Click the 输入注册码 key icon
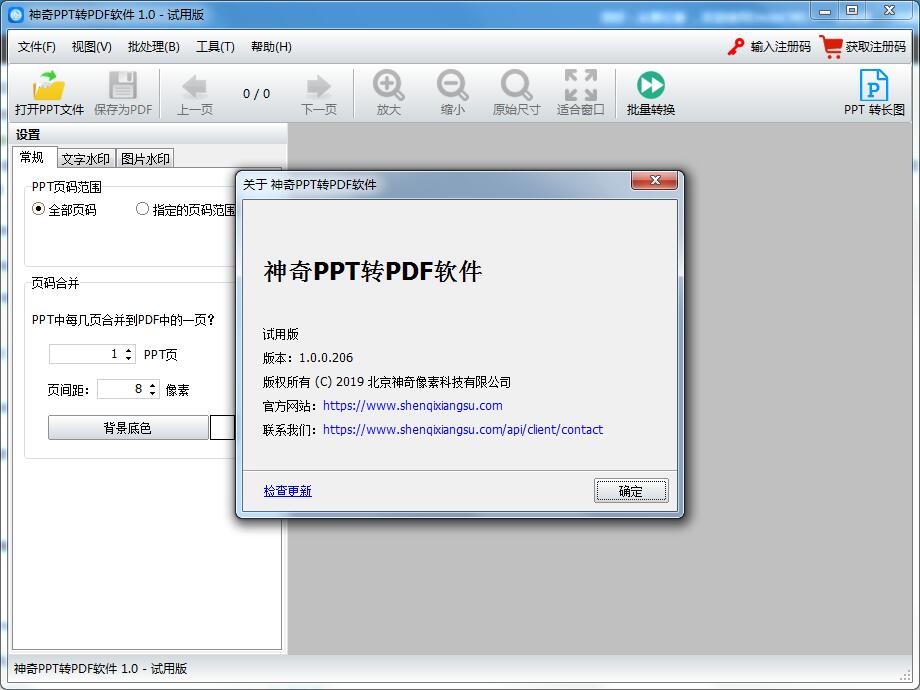Image resolution: width=920 pixels, height=690 pixels. click(x=735, y=46)
